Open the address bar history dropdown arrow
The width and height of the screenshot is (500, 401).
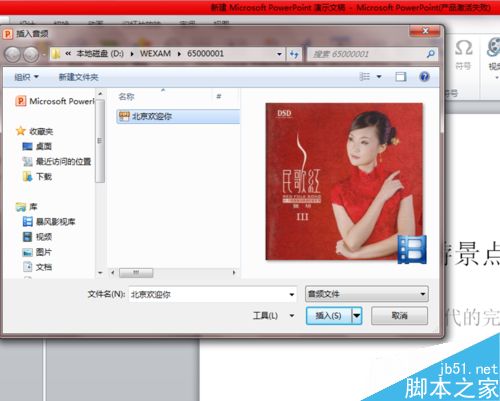pos(279,54)
